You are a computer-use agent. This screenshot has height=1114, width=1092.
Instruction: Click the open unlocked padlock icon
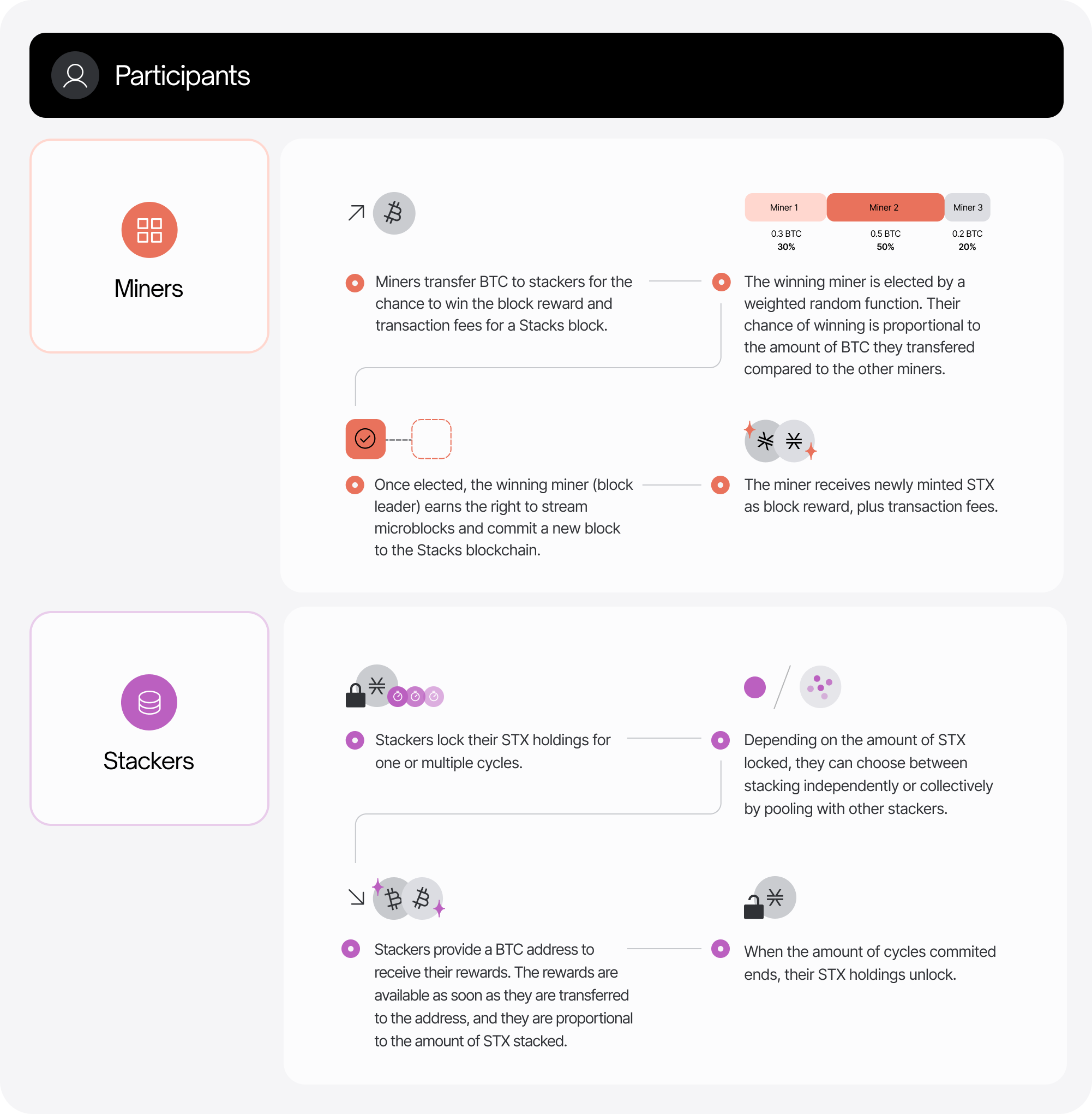pos(754,907)
